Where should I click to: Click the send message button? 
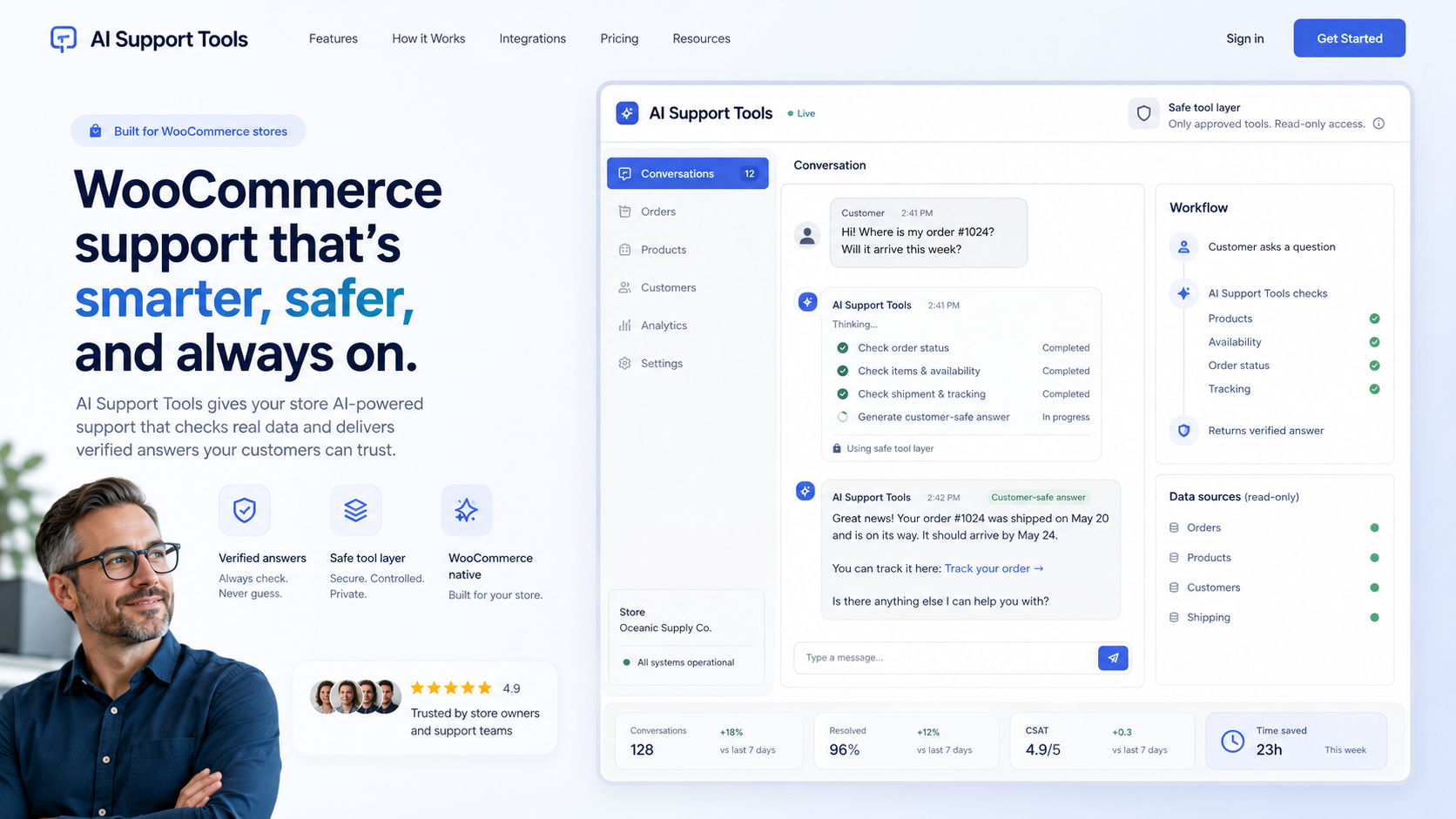[1113, 658]
